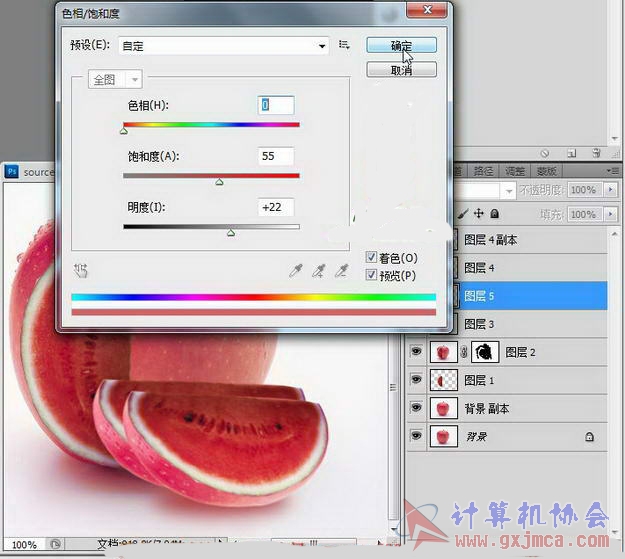Open the 预设 preset dropdown

[x=322, y=46]
